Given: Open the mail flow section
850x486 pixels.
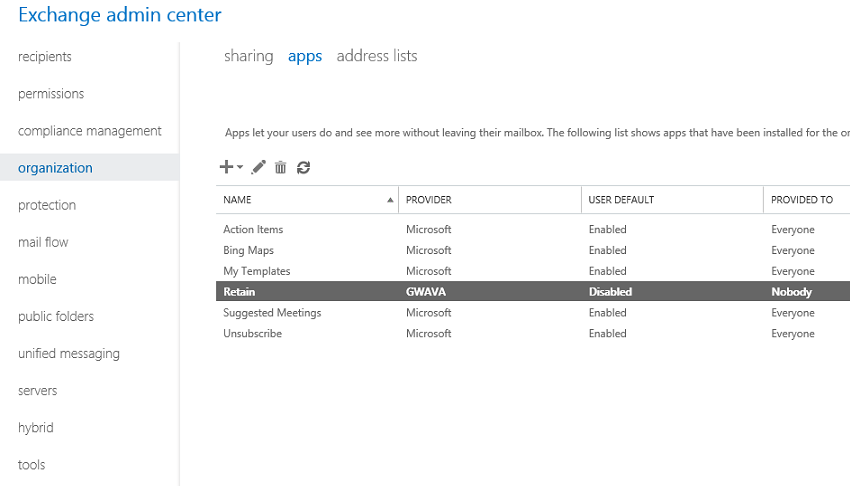Looking at the screenshot, I should [43, 242].
